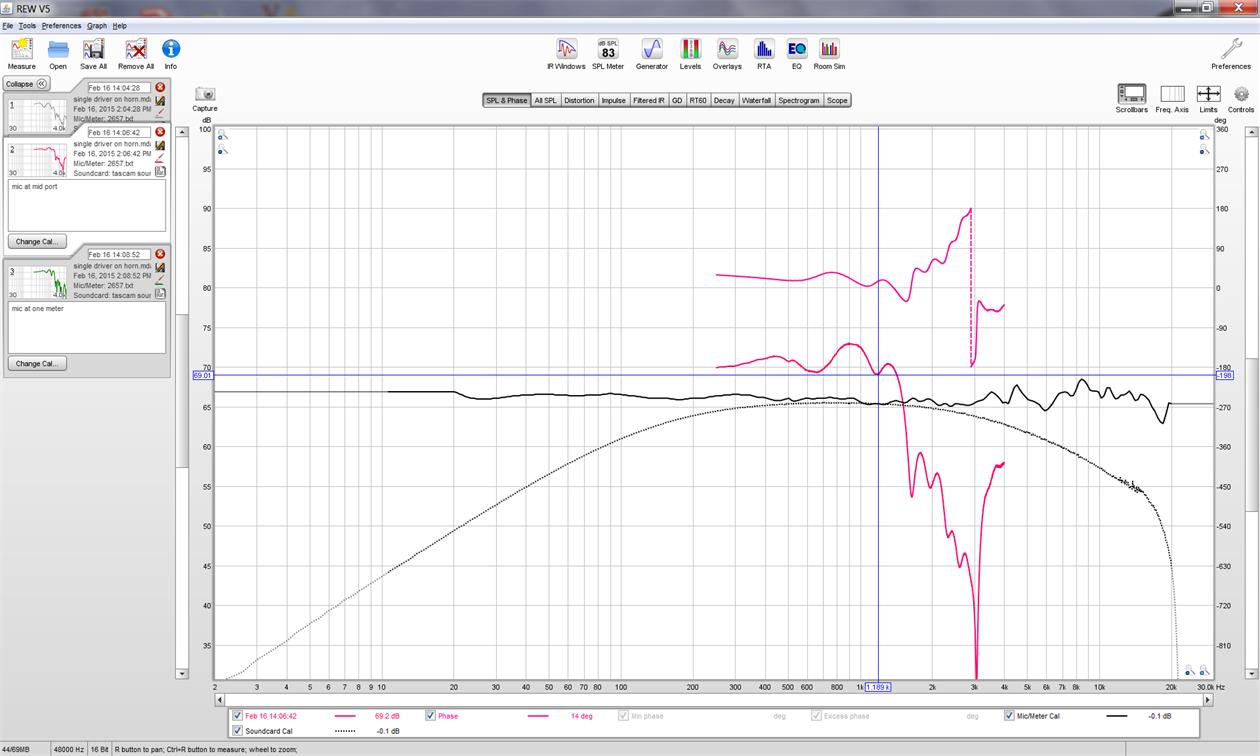Open the Info panel

point(171,54)
